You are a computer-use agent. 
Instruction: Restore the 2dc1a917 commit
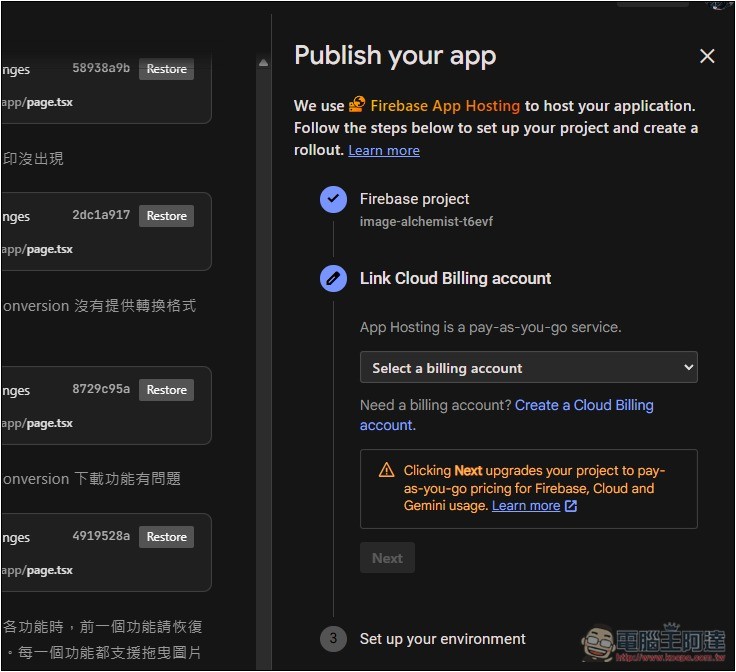click(x=166, y=216)
